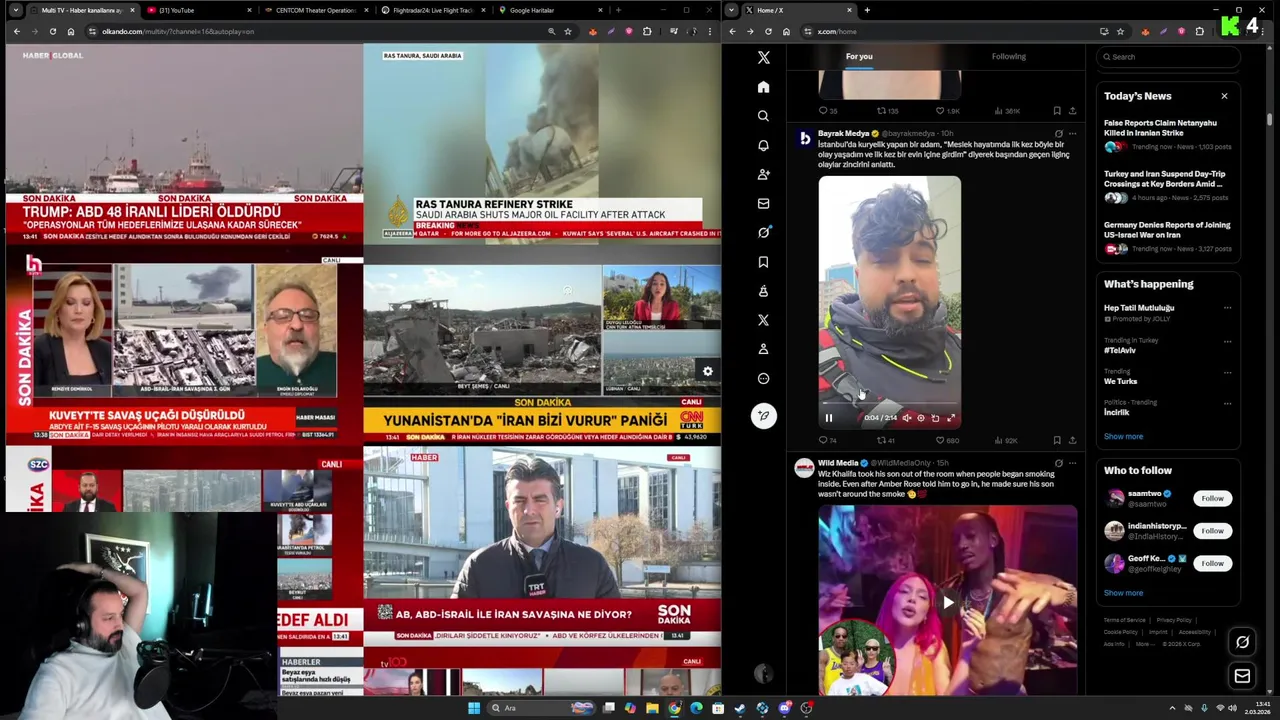
Task: Reload the olkando.com multitv page
Action: [x=52, y=31]
